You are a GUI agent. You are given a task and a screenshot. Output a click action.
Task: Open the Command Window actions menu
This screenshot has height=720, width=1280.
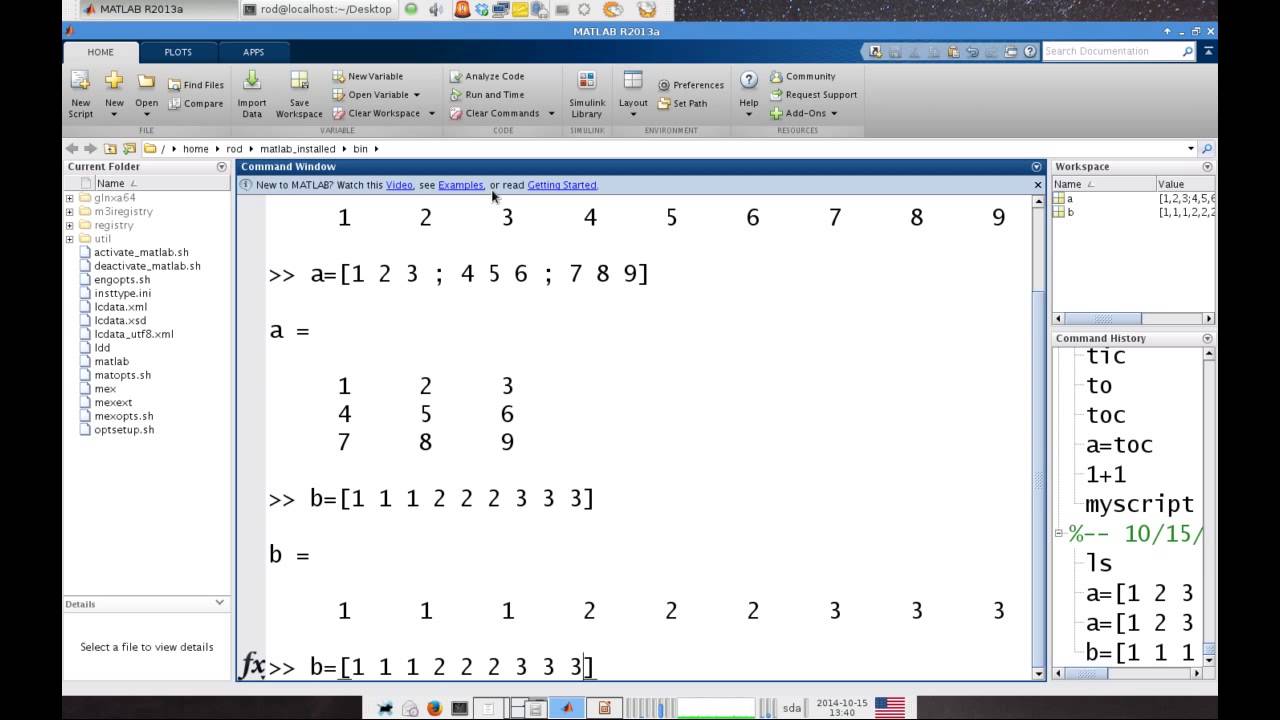1037,167
